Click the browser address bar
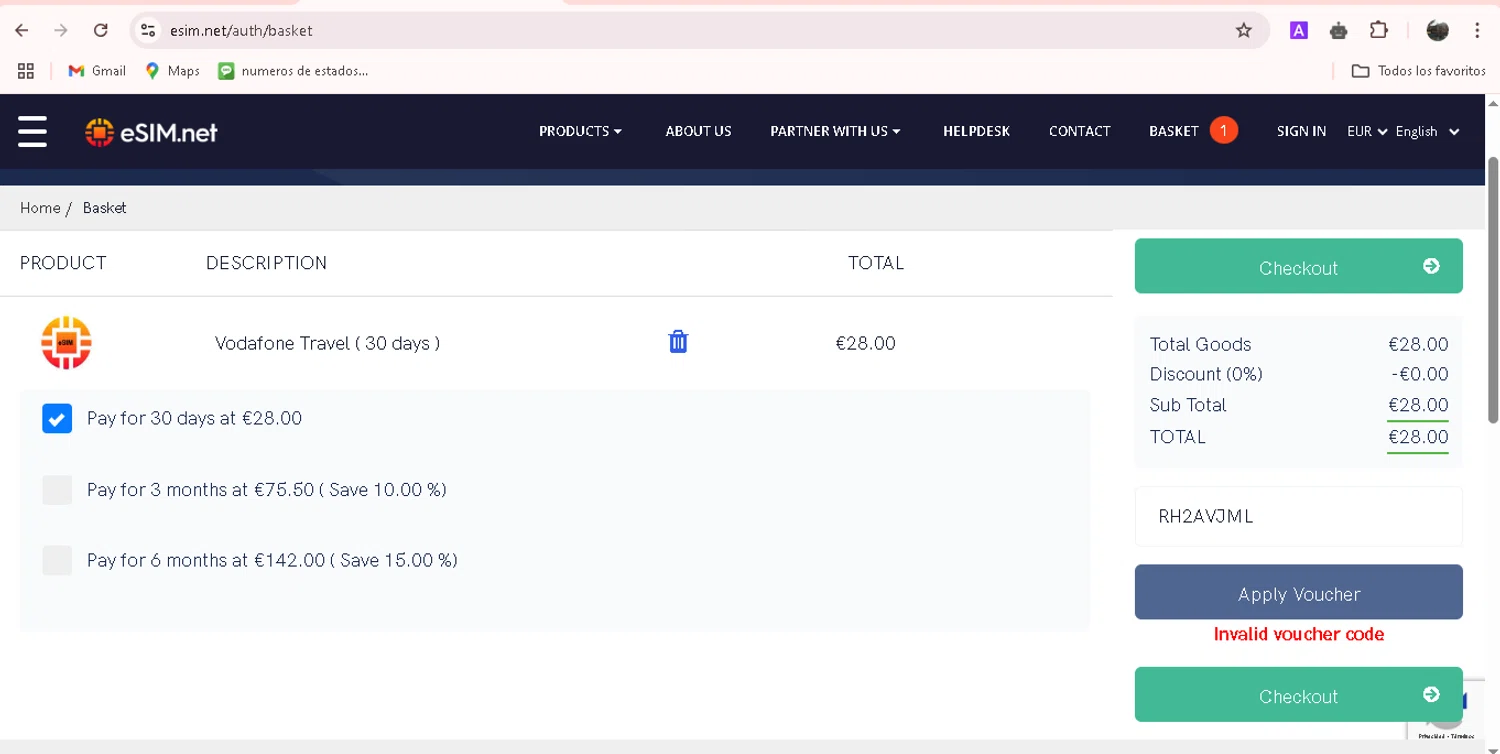Screen dimensions: 1500x754 click(x=700, y=30)
